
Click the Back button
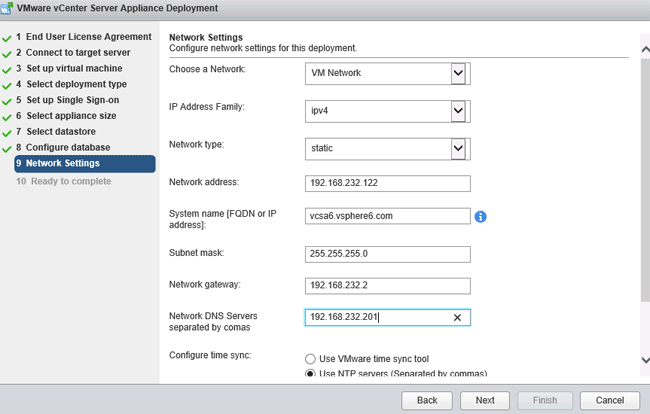click(x=427, y=400)
